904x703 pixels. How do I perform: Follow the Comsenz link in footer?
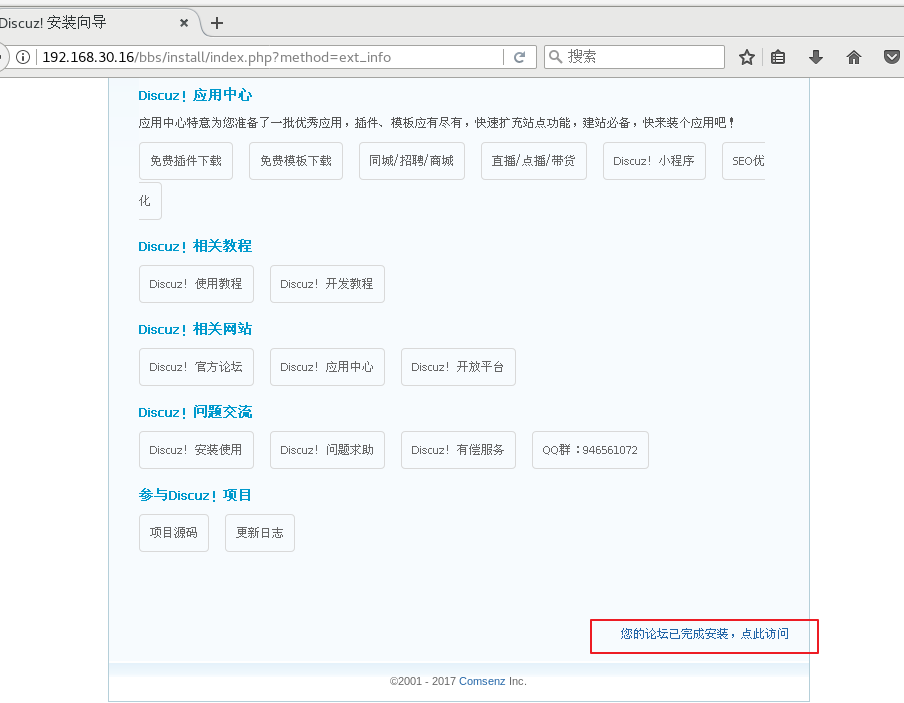click(482, 681)
